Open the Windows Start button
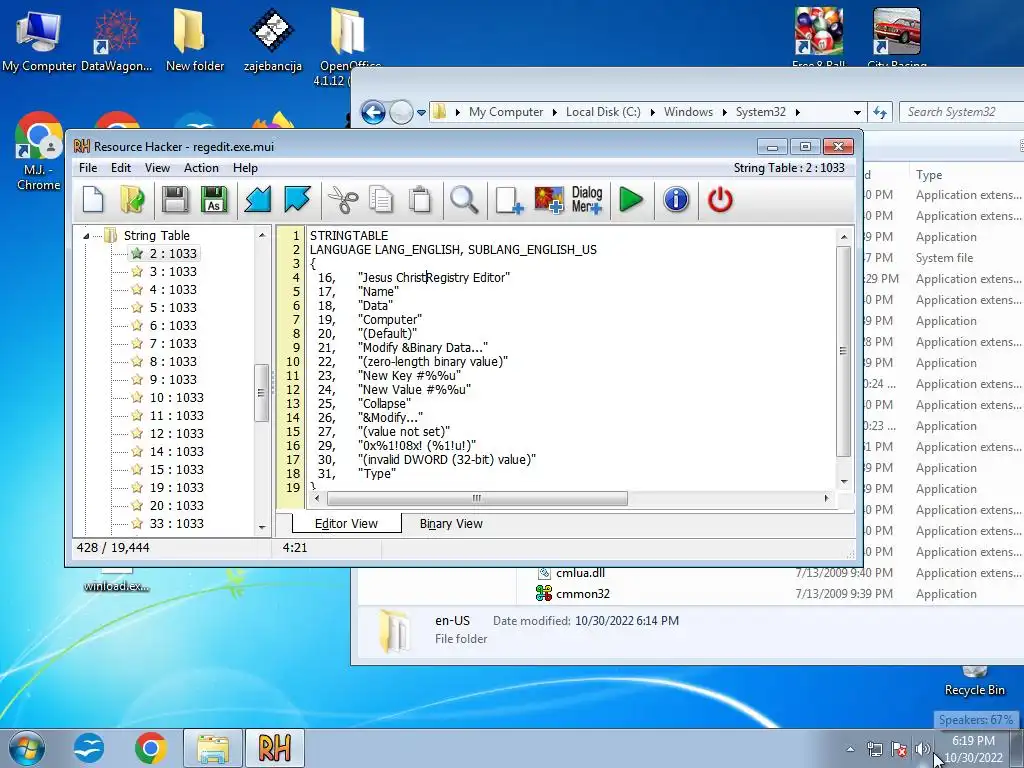 coord(26,748)
